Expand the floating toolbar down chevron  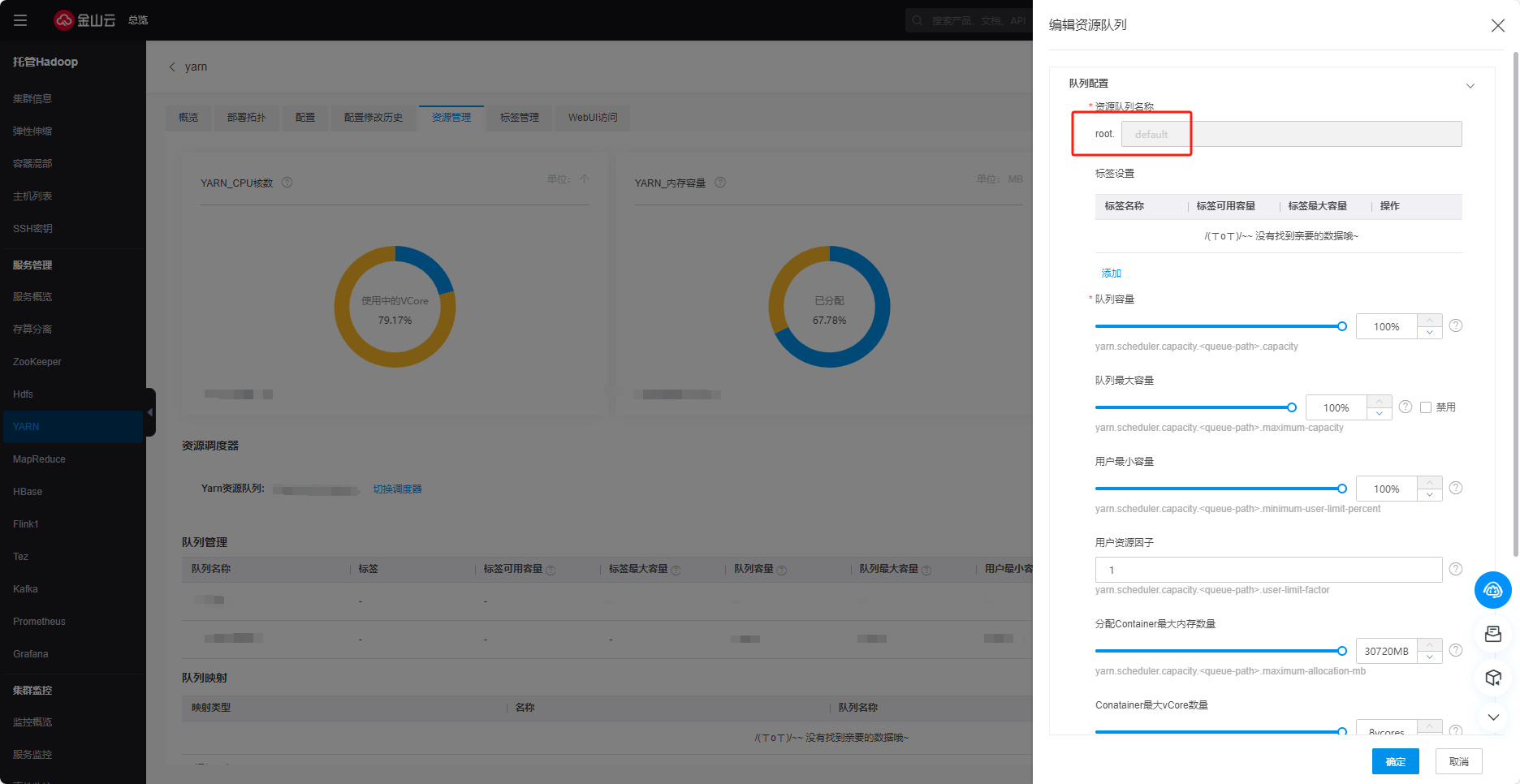click(1492, 717)
